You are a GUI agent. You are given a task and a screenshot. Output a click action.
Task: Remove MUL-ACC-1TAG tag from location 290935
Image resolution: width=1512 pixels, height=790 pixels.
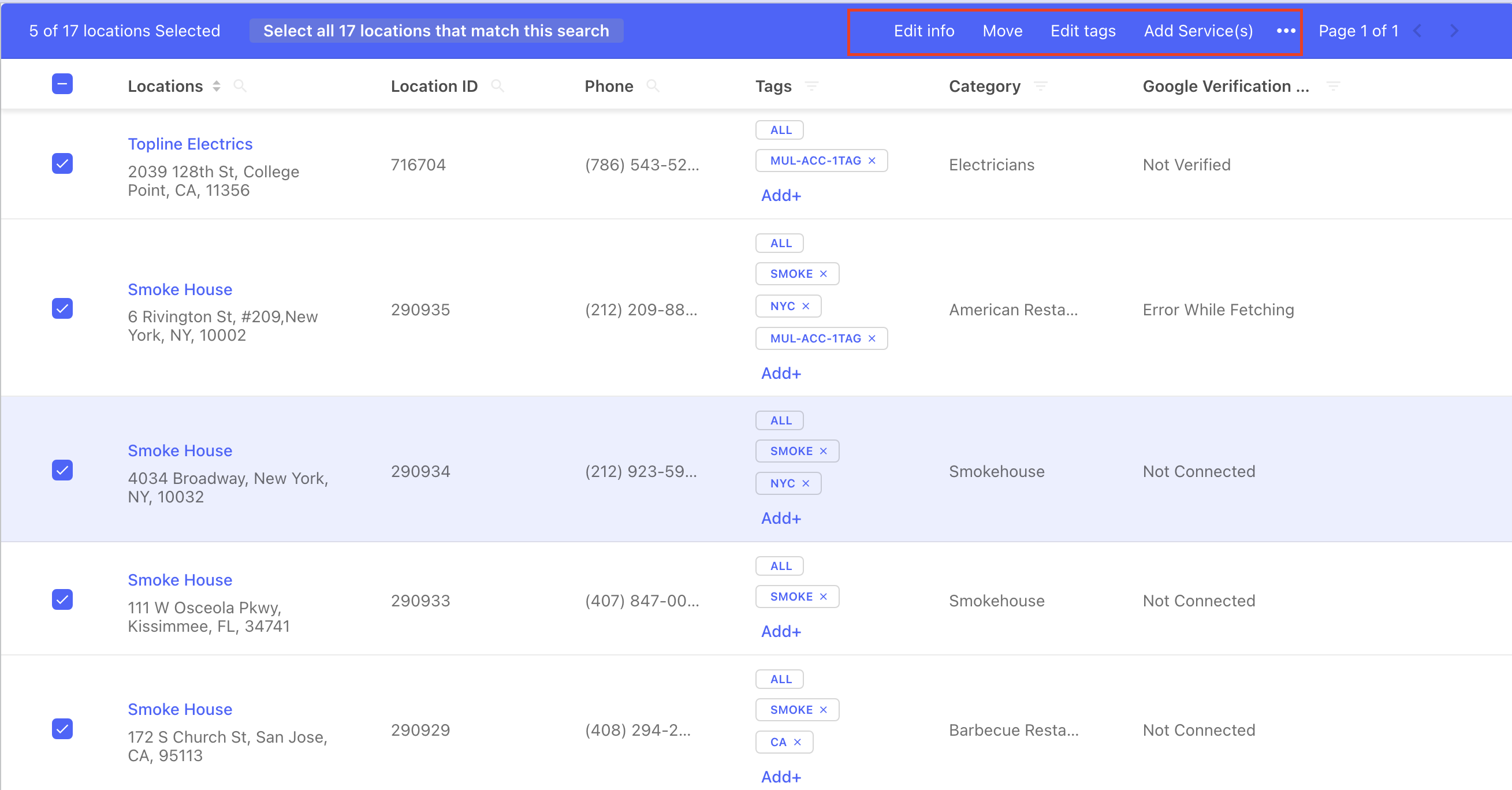pyautogui.click(x=872, y=338)
